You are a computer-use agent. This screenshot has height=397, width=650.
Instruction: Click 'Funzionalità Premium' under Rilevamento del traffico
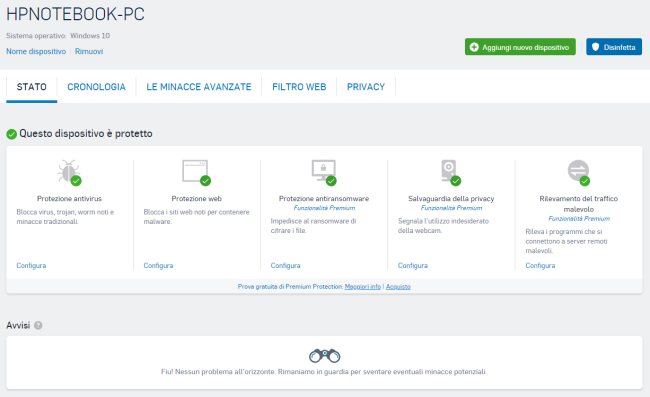pos(579,218)
